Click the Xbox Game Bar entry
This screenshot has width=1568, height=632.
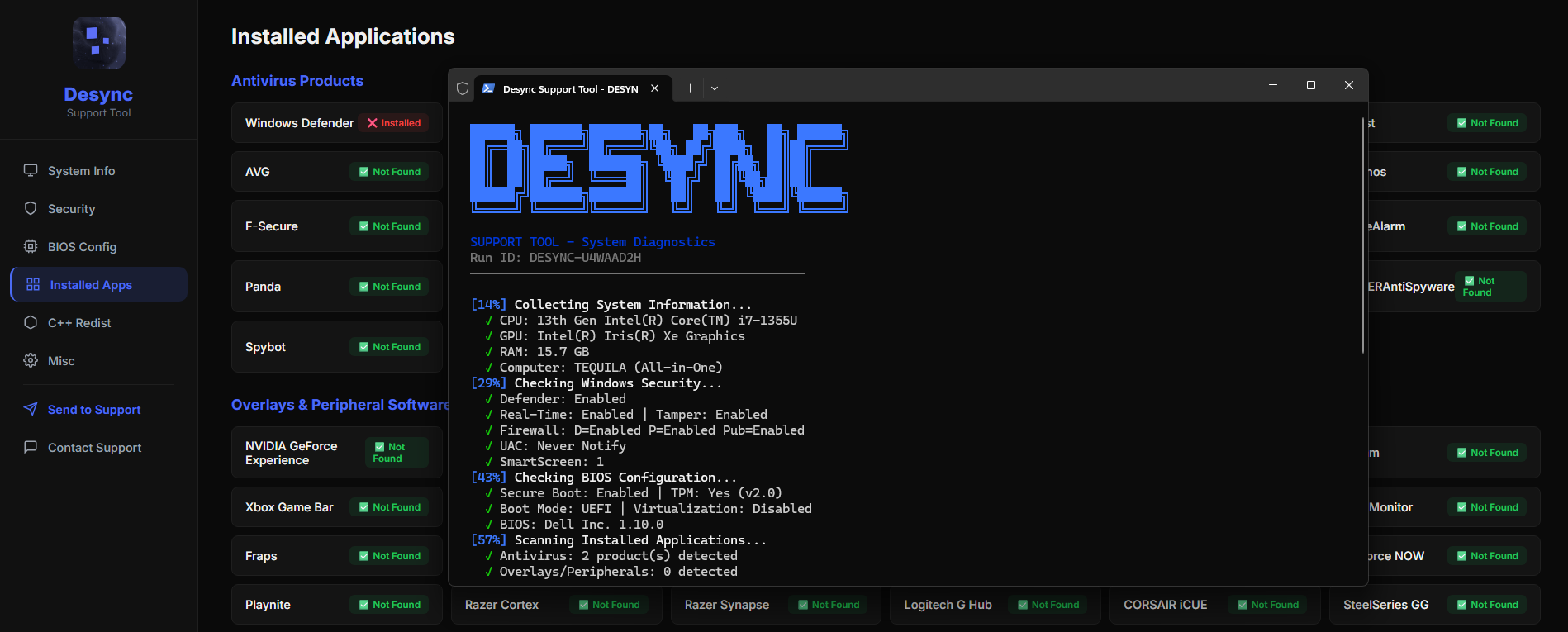(337, 507)
